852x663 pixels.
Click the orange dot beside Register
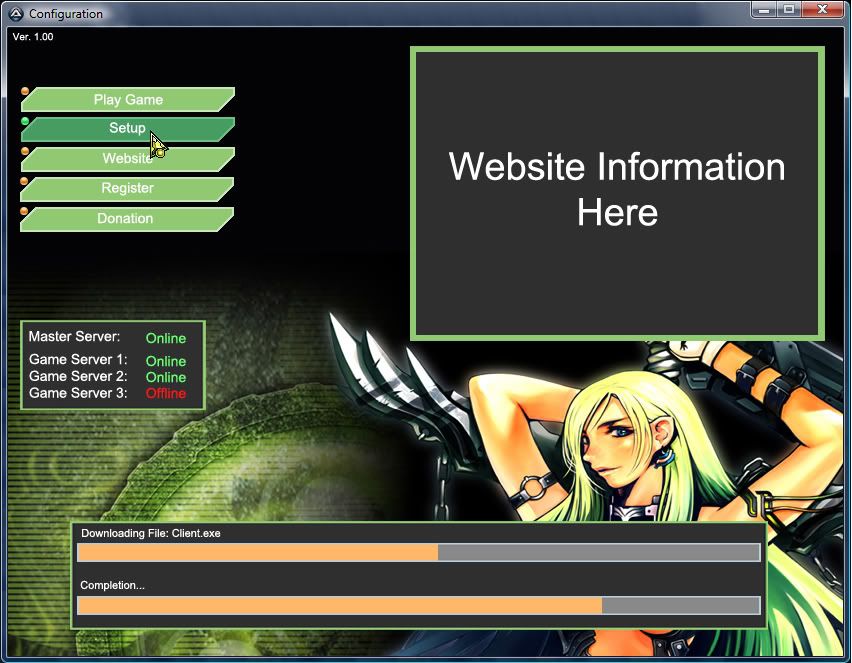click(24, 180)
